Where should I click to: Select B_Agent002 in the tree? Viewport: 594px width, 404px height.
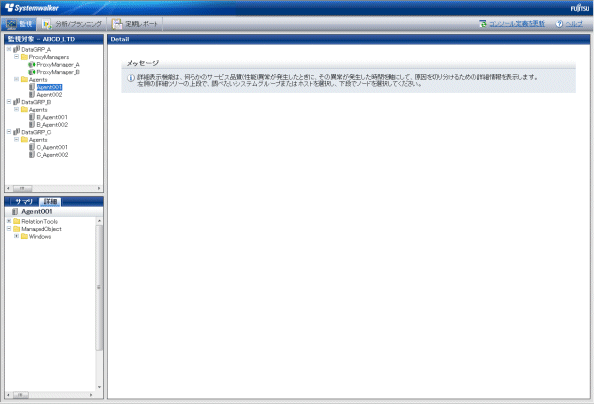pos(52,125)
